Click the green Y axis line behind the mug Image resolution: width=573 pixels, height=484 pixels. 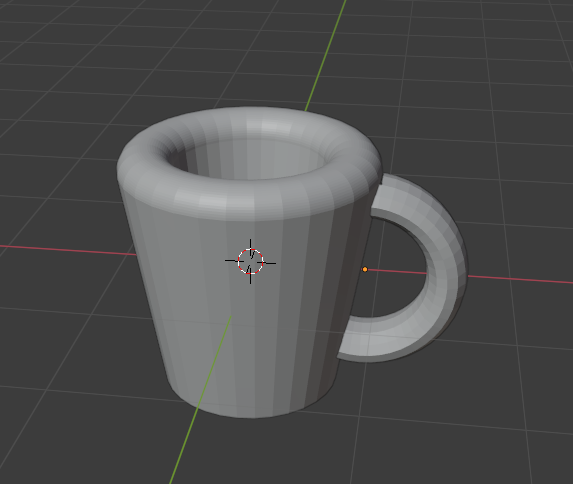click(325, 55)
